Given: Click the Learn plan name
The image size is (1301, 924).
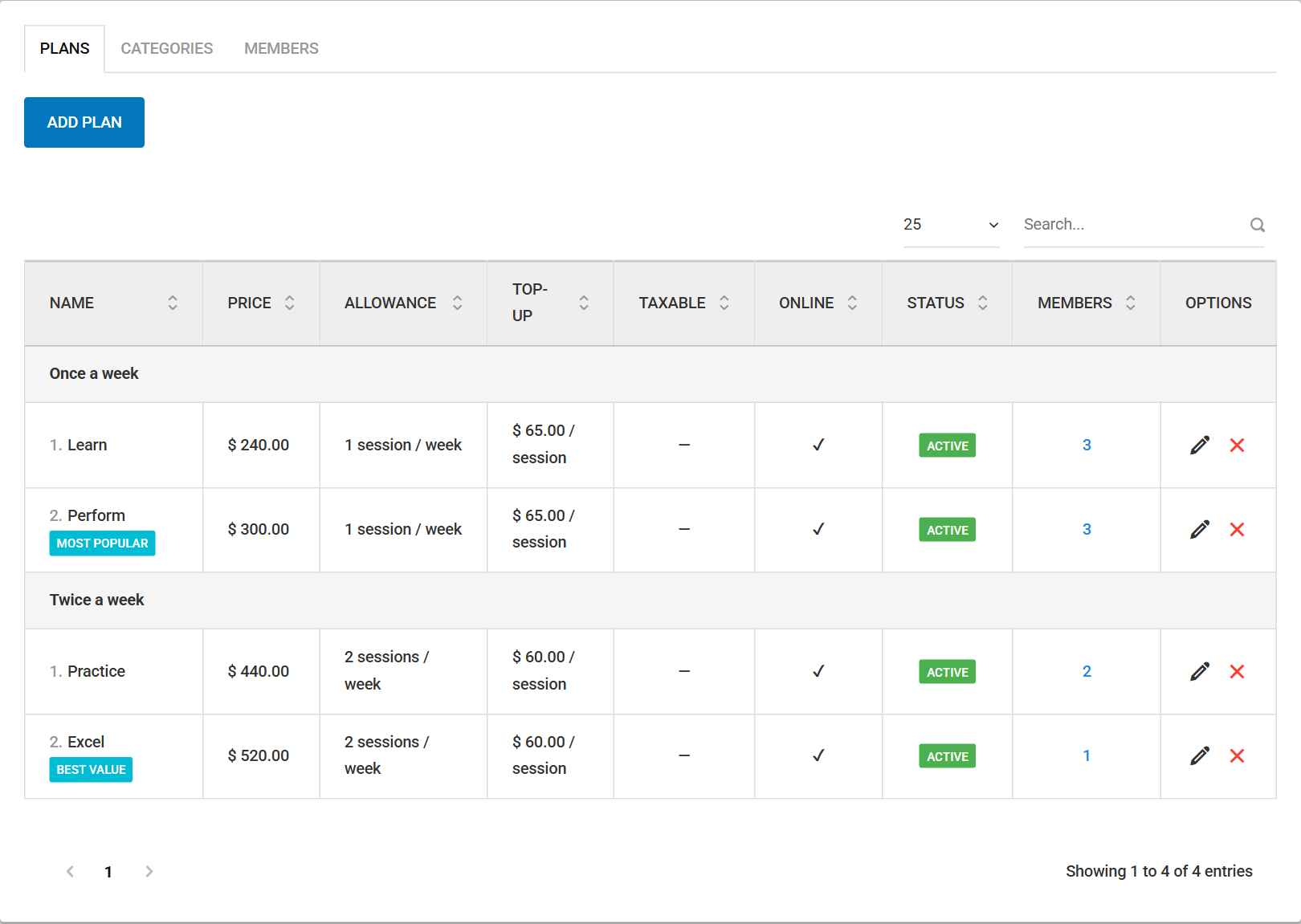Looking at the screenshot, I should click(87, 445).
